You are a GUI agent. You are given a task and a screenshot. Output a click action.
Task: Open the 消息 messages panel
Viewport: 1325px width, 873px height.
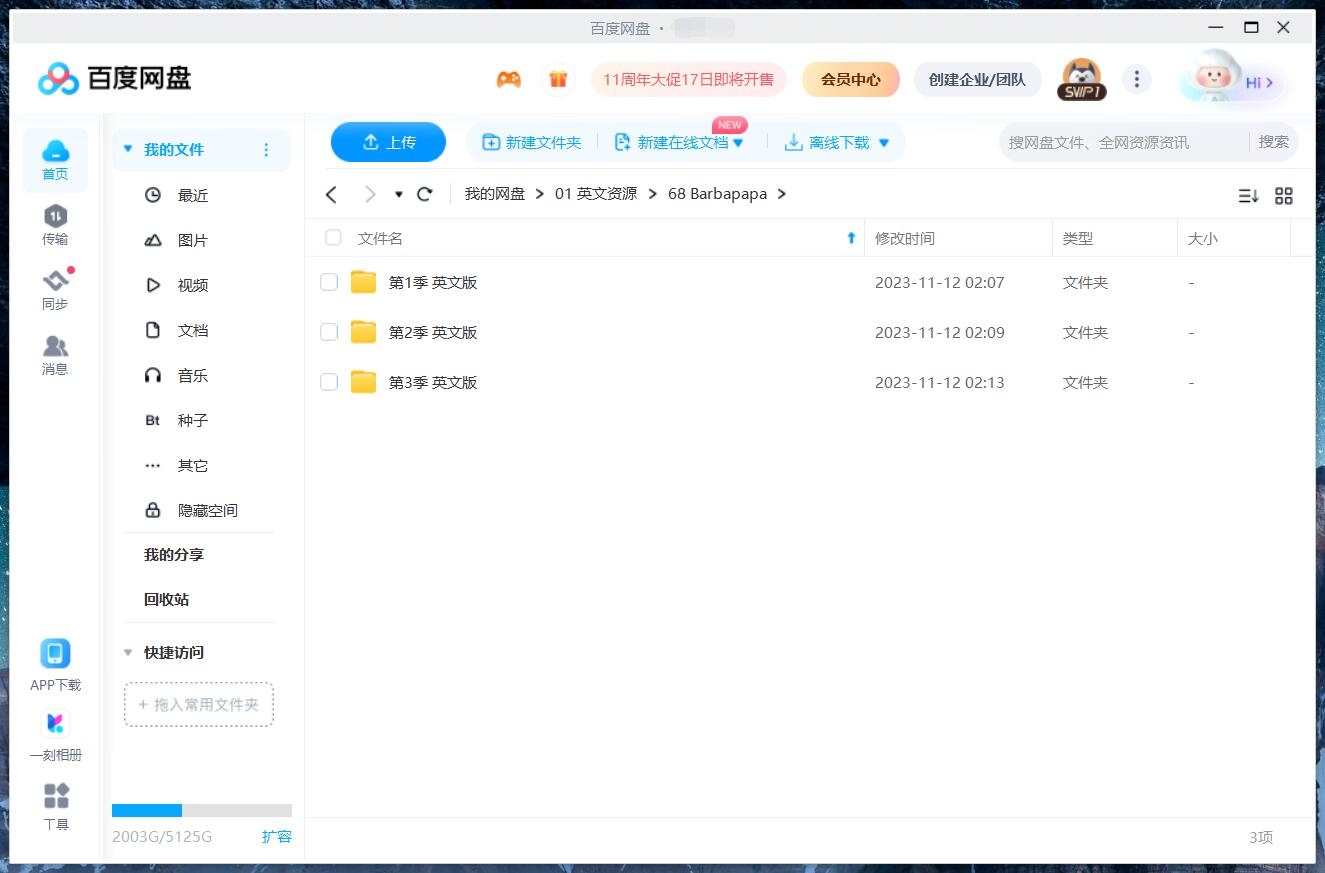point(55,352)
